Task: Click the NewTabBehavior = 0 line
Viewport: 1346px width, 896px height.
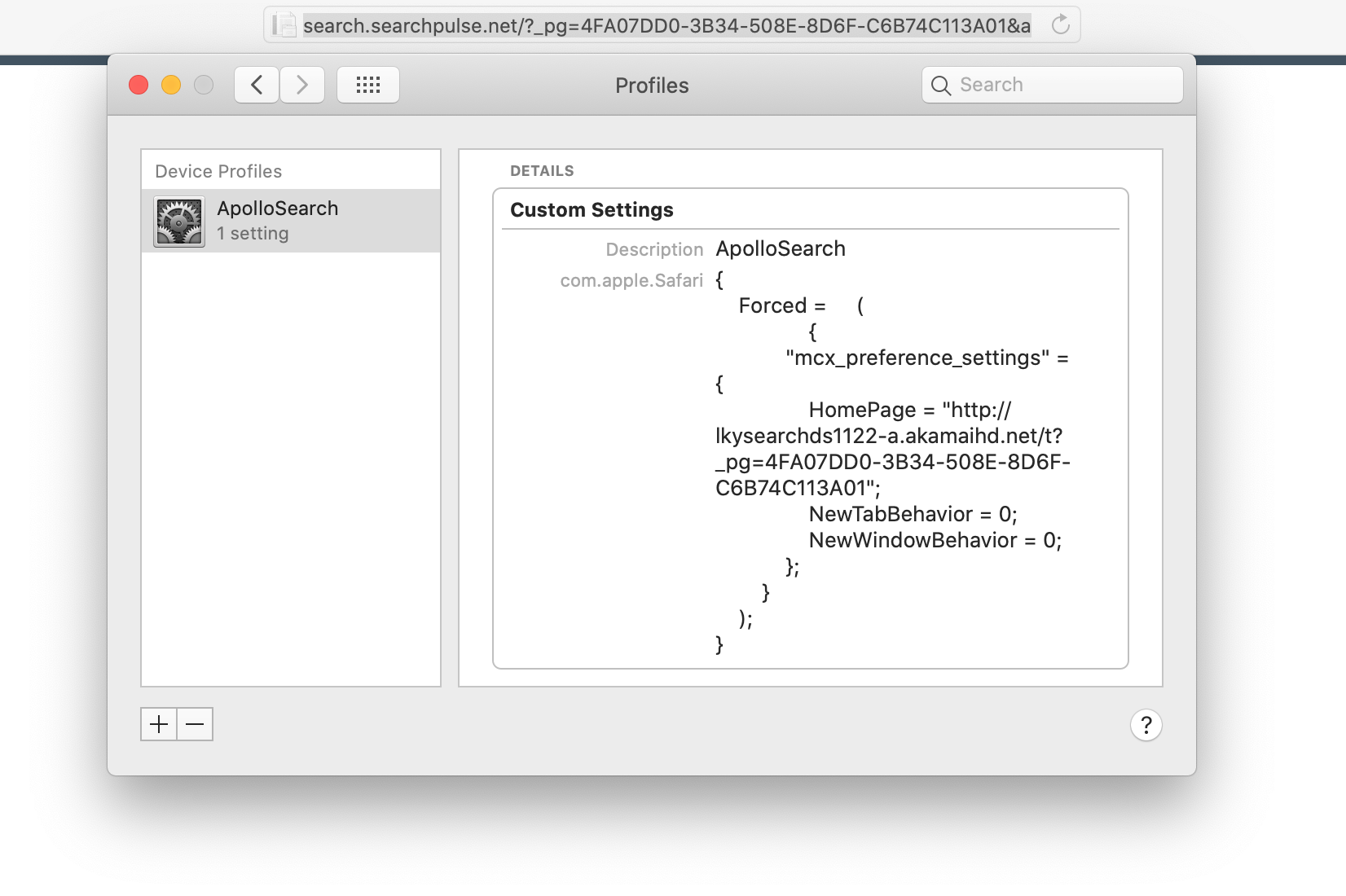Action: click(x=913, y=514)
